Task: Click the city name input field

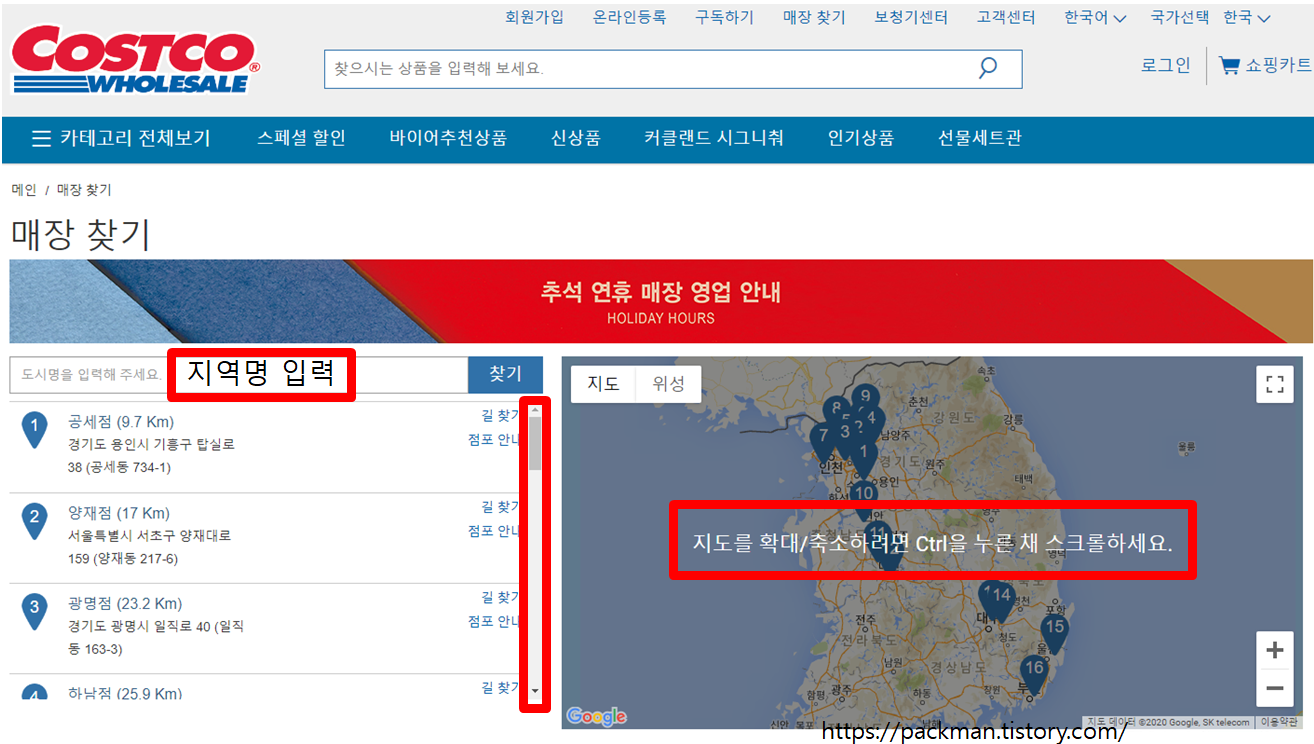Action: pos(239,375)
